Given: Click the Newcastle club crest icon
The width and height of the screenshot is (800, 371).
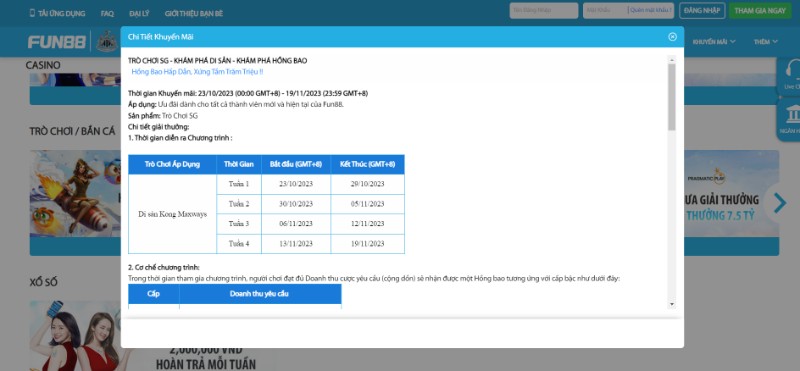Looking at the screenshot, I should click(x=107, y=41).
